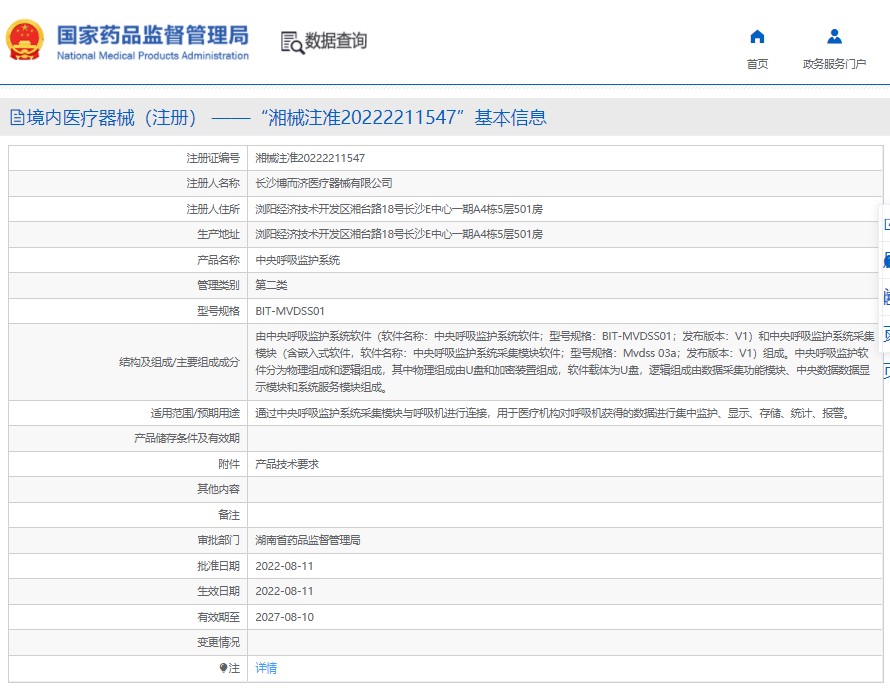This screenshot has width=890, height=691.
Task: Click the 管理类别 row label
Action: (x=219, y=285)
